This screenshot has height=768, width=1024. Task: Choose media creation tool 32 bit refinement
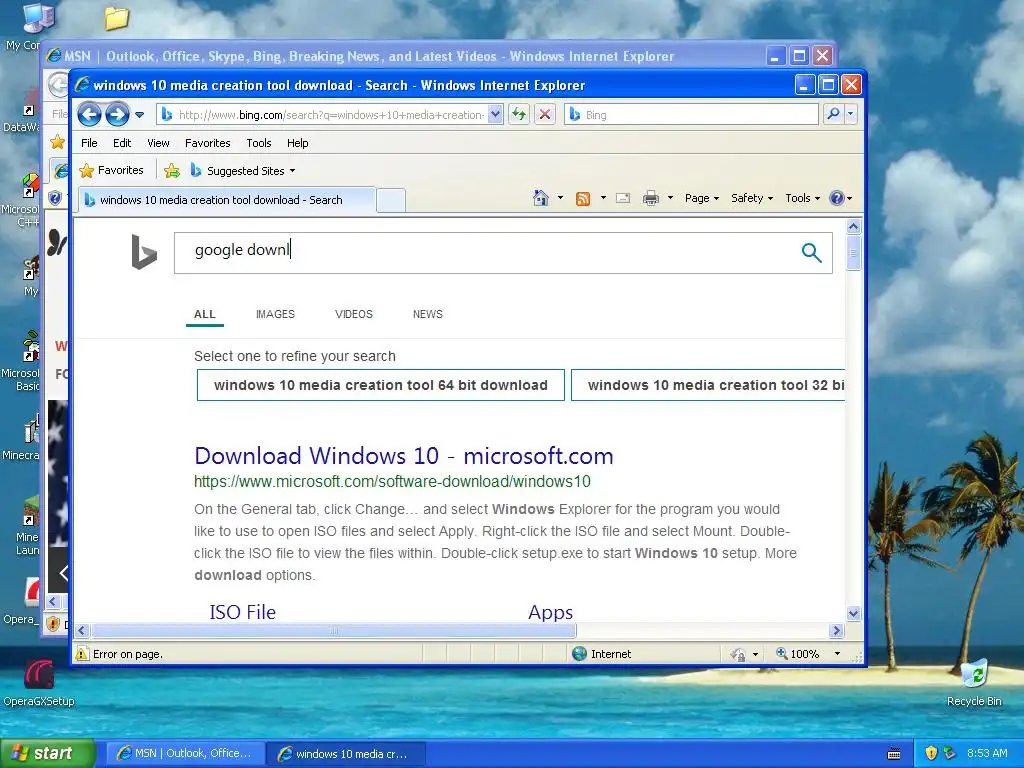[708, 385]
